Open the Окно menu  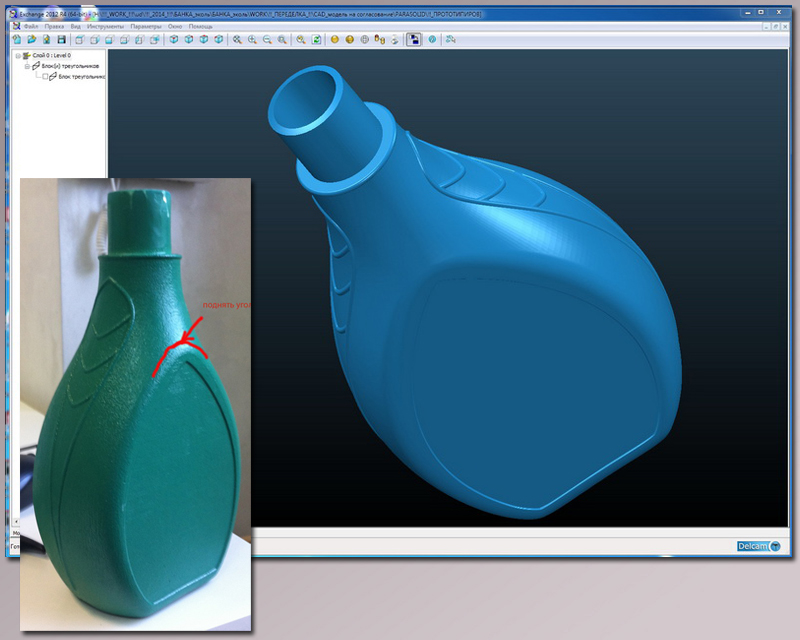(175, 26)
